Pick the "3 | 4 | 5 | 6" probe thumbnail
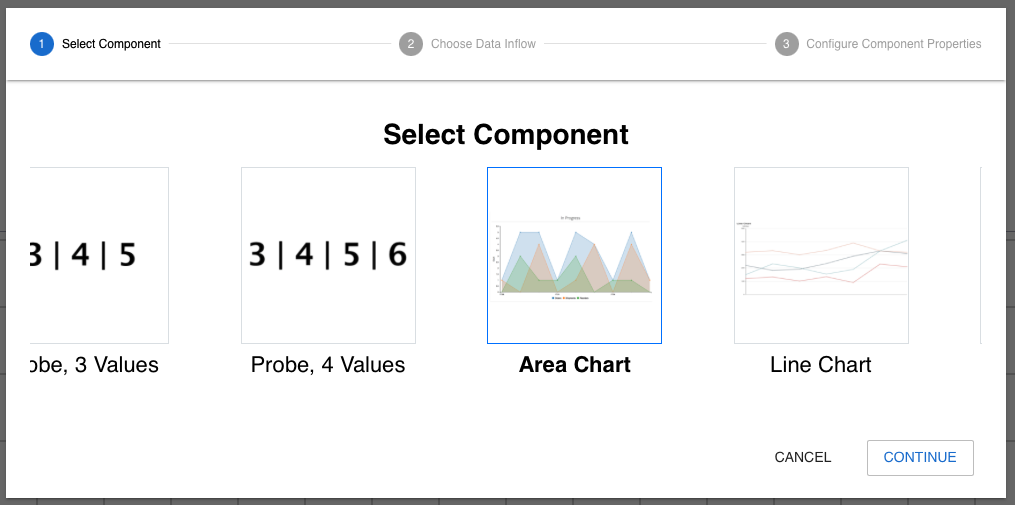This screenshot has width=1015, height=505. 328,255
